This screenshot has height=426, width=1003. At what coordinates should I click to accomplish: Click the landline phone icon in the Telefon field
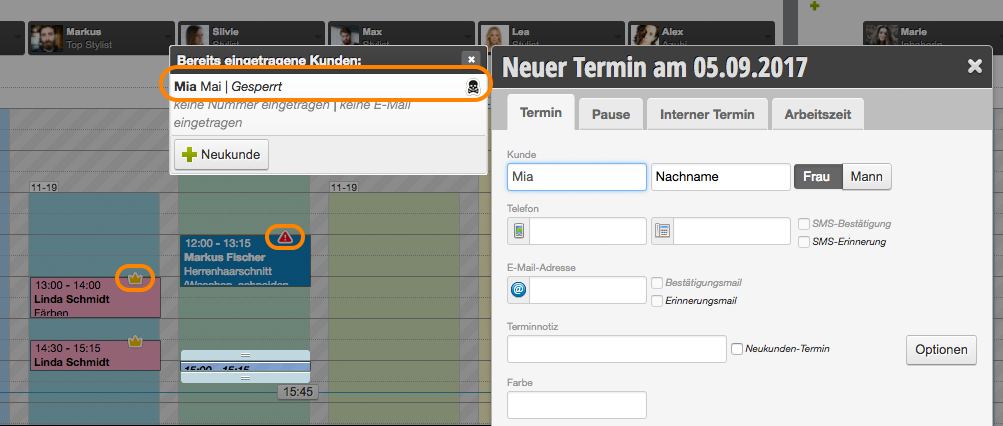tap(663, 231)
